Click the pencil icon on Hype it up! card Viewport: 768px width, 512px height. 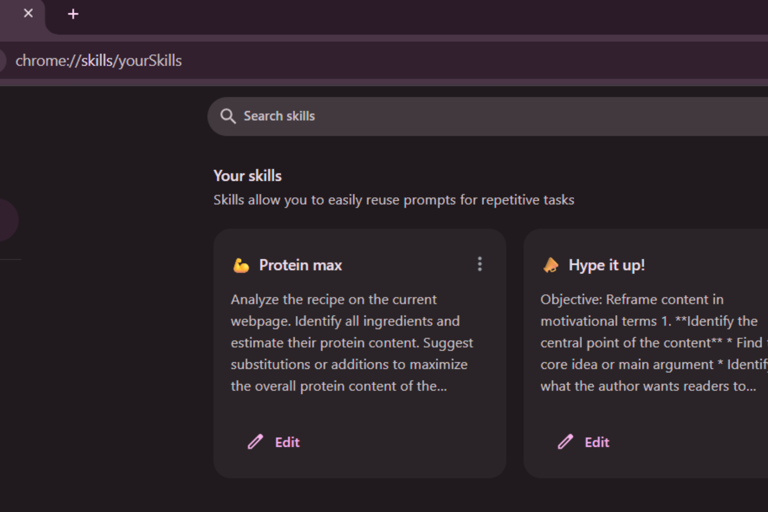click(565, 442)
